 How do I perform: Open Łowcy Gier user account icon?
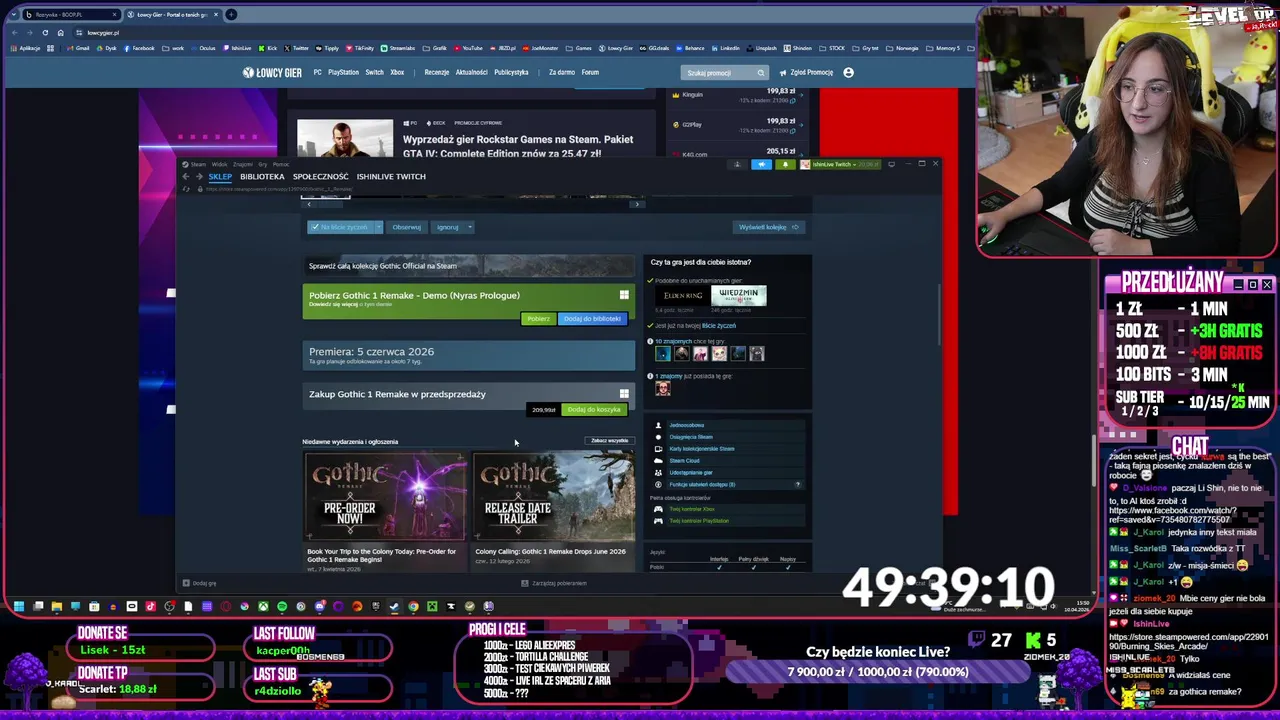[x=848, y=72]
